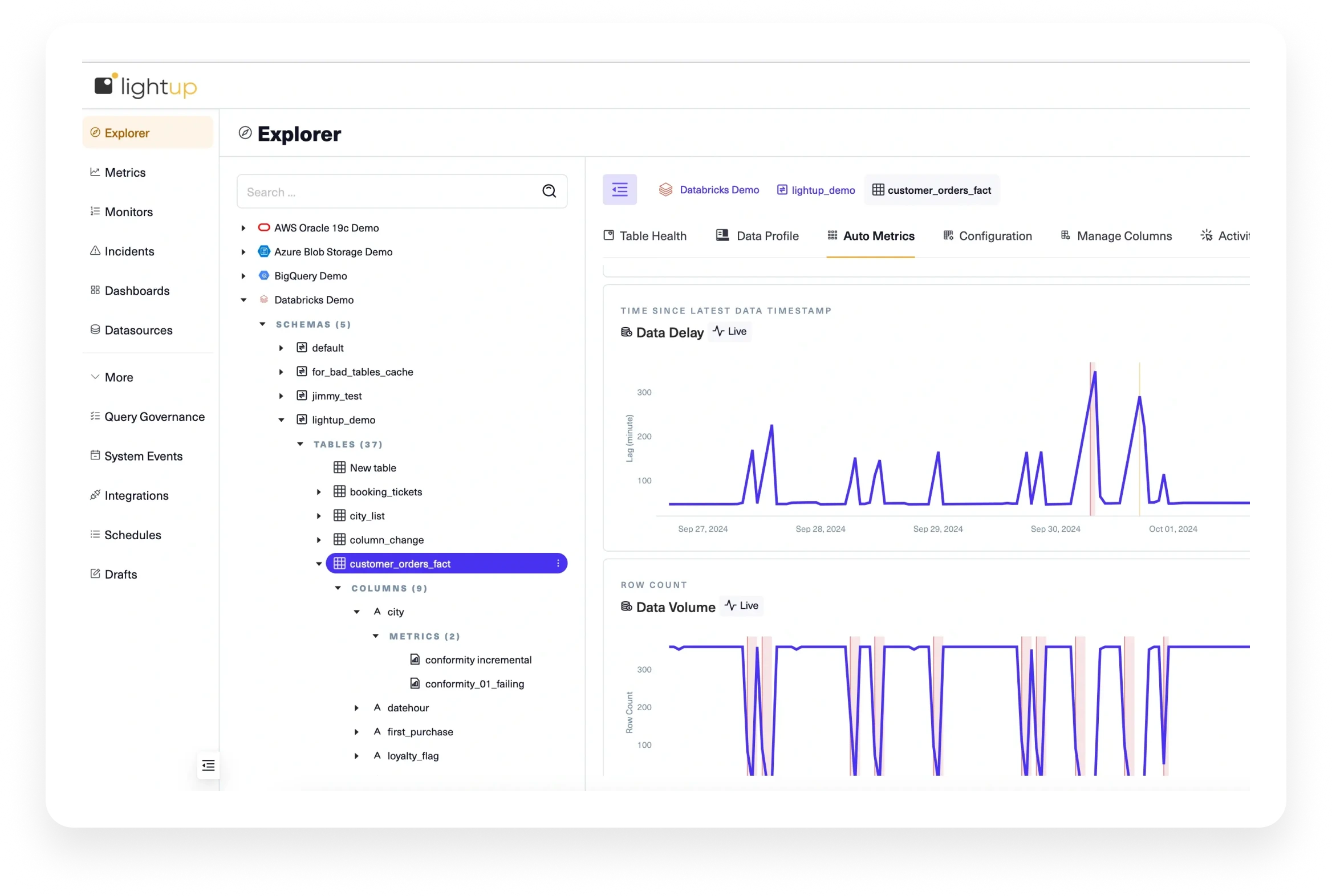Toggle Live mode on Data Delay chart

coord(729,331)
